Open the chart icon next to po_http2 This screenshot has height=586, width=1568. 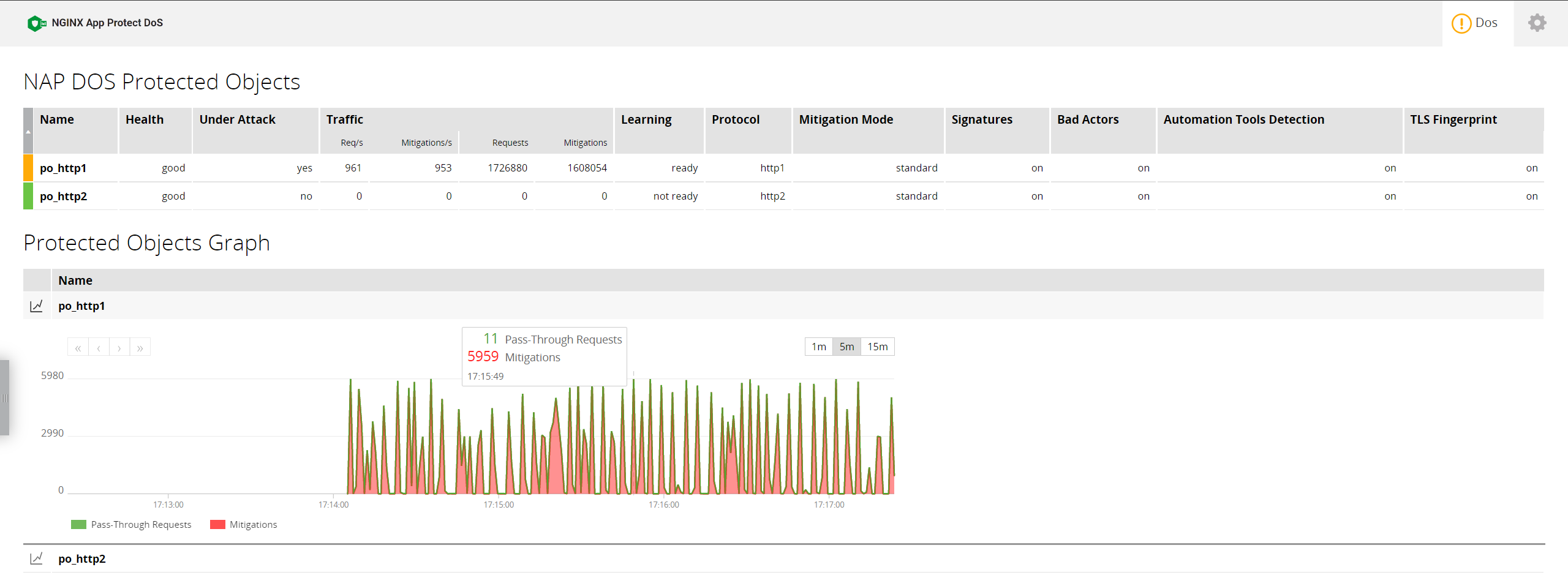36,558
